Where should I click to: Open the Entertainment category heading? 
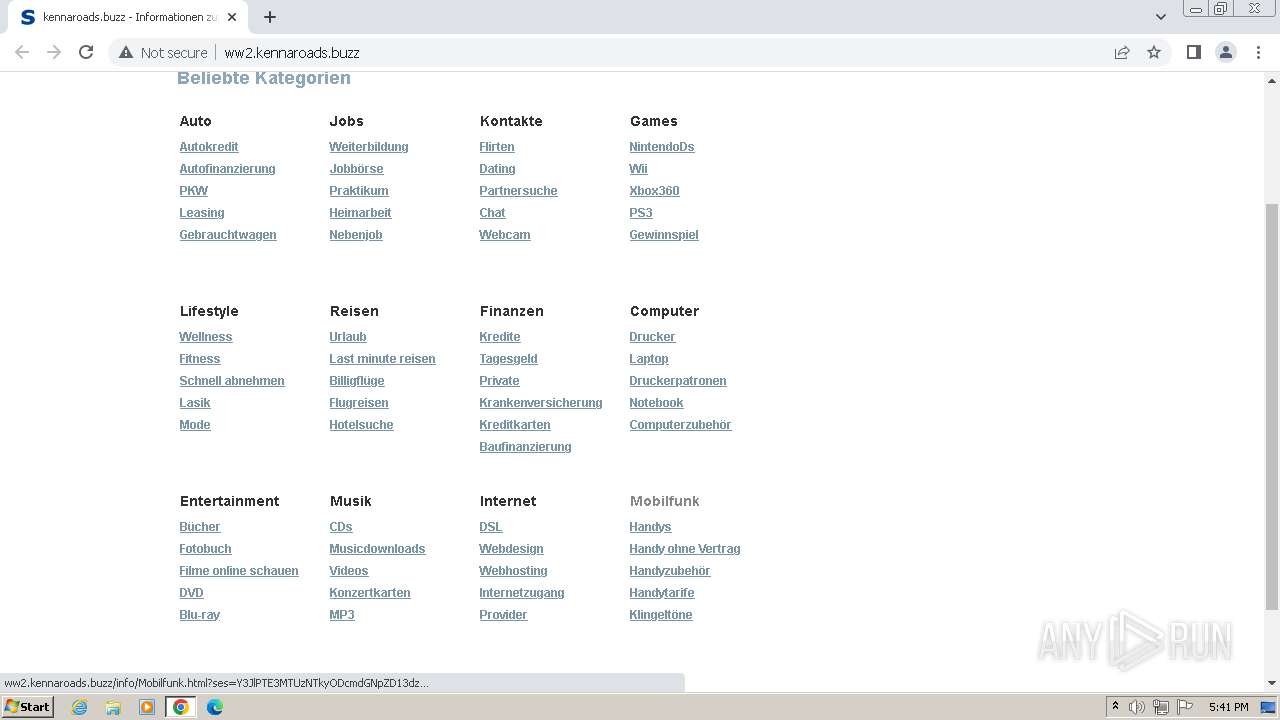point(229,501)
